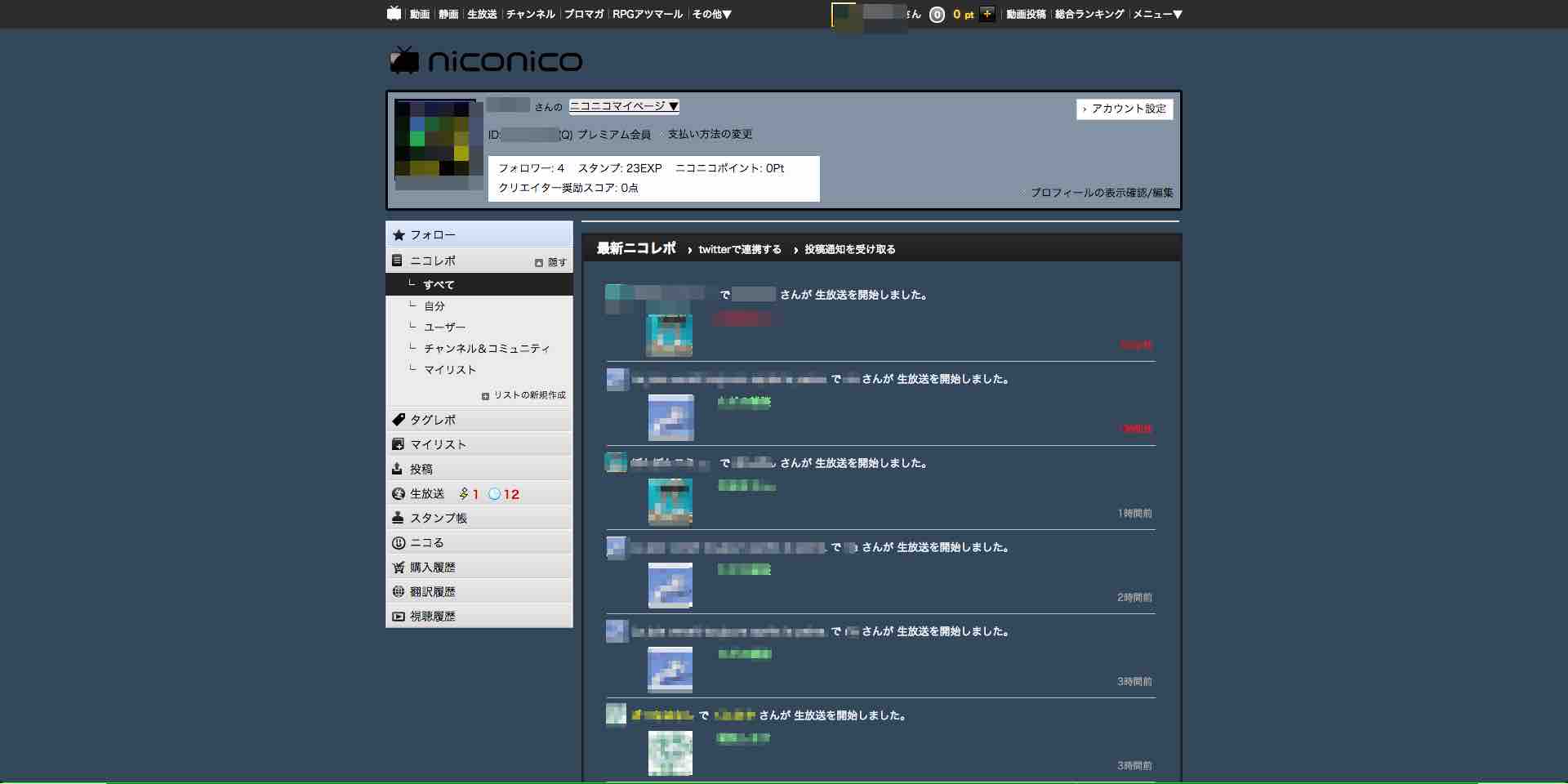Click the プレミアム会員 status text
The image size is (1568, 784).
(x=614, y=134)
